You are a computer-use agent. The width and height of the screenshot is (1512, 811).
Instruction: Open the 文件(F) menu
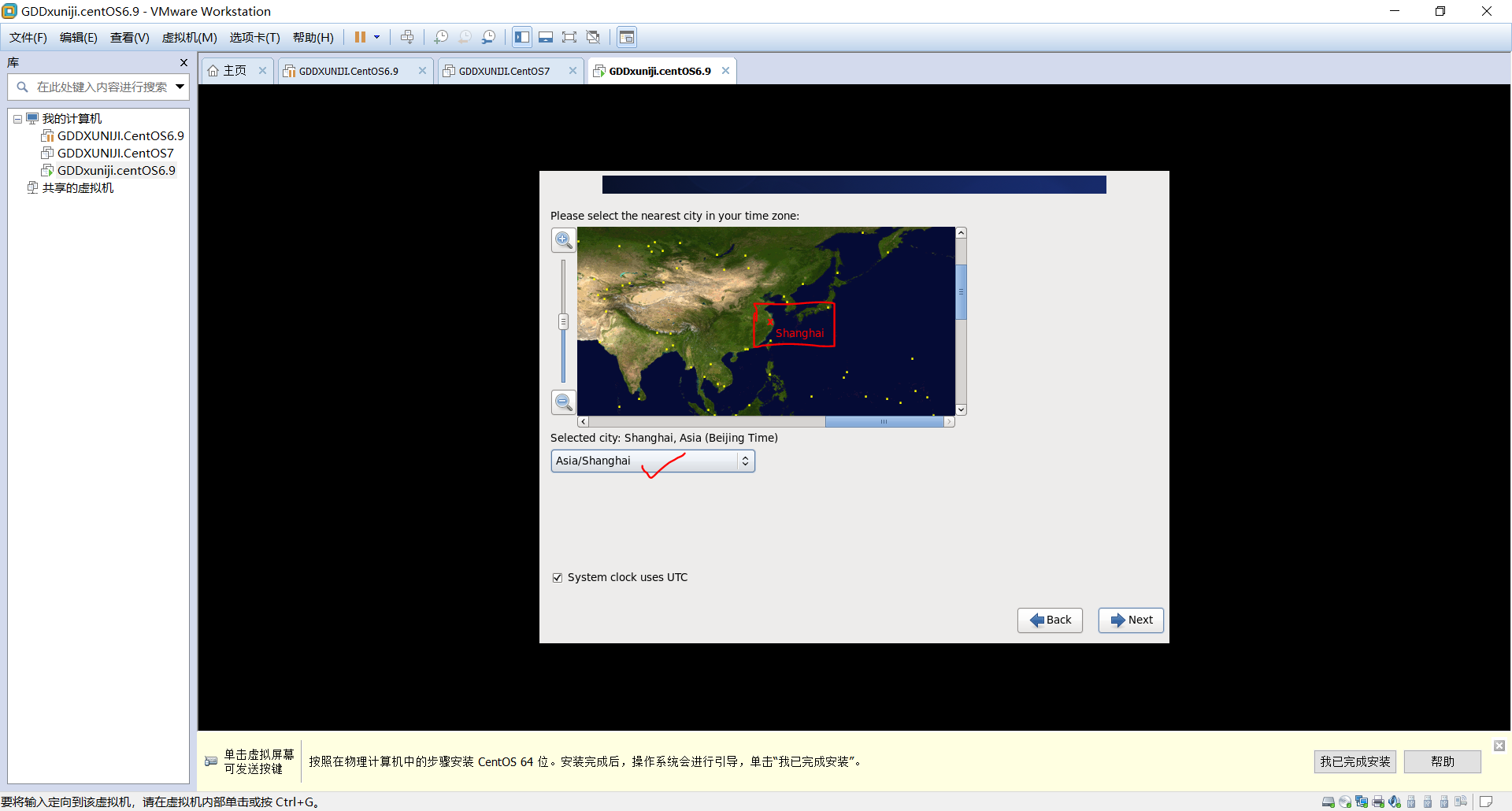pos(28,37)
